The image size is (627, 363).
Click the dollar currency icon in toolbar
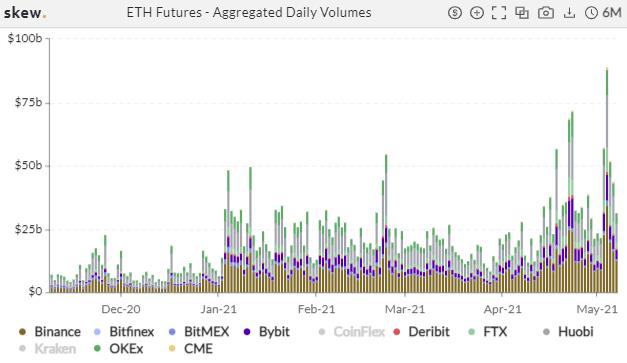click(455, 13)
